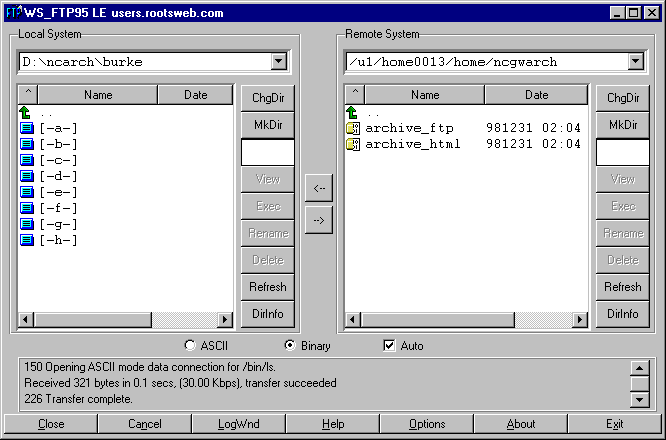Toggle the Auto checkbox

point(390,346)
